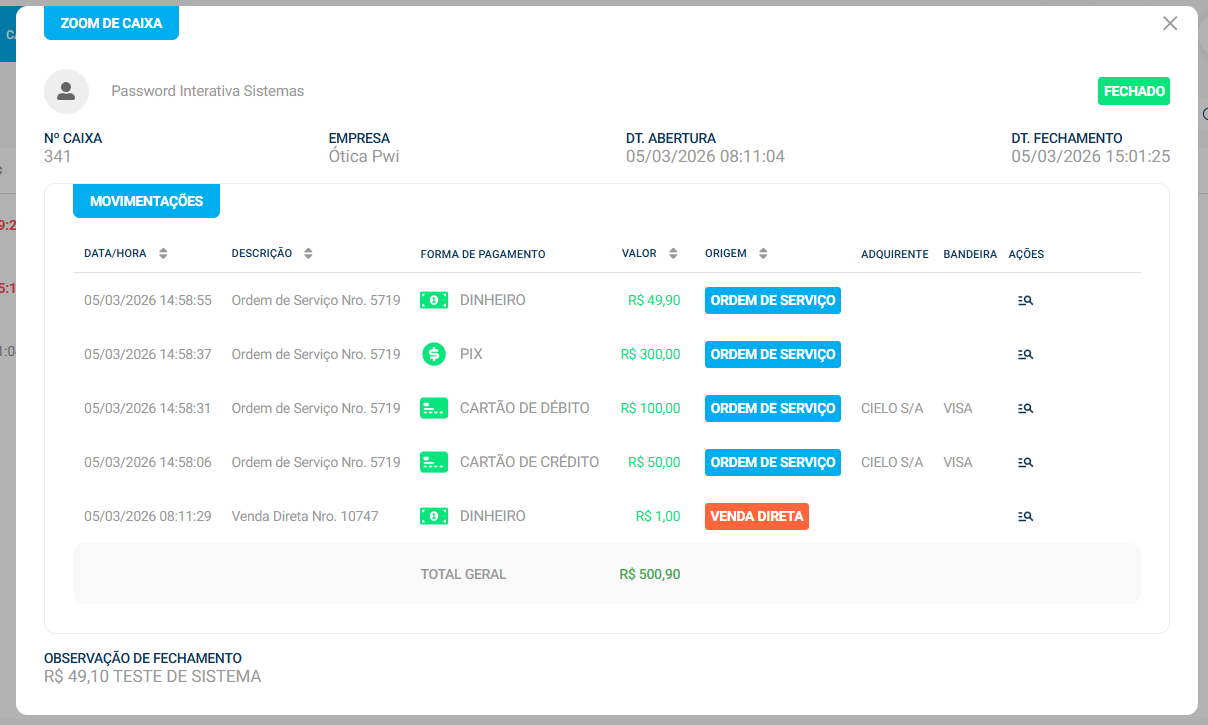Click the Ordem de Serviço badge on PIX row
The width and height of the screenshot is (1208, 725).
[x=772, y=354]
